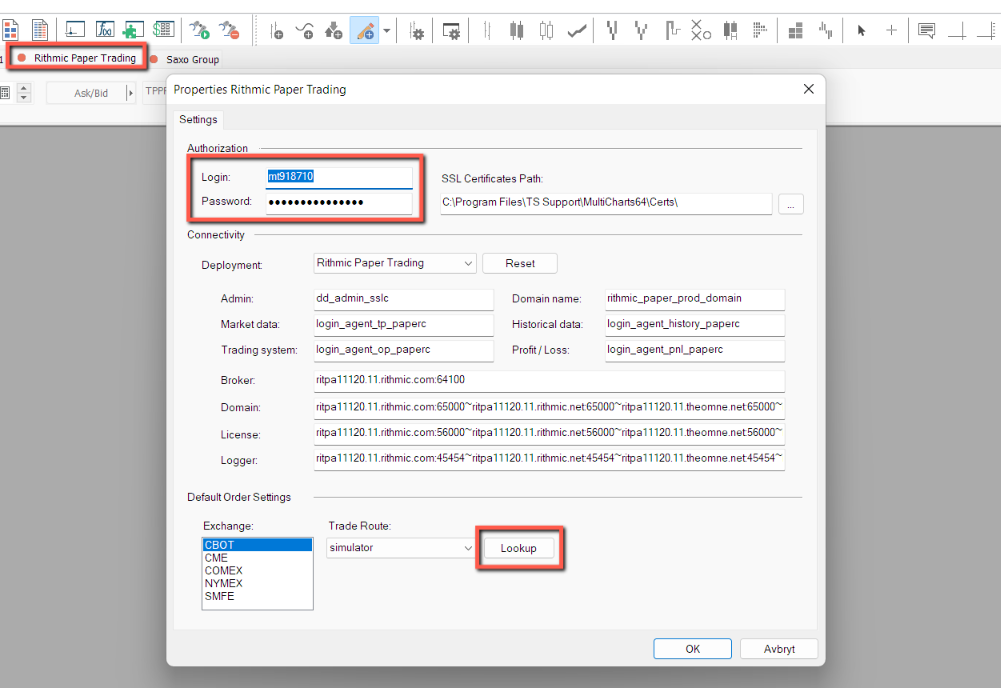This screenshot has height=688, width=1001.
Task: Open Format Instruments gear icon
Action: pyautogui.click(x=416, y=31)
